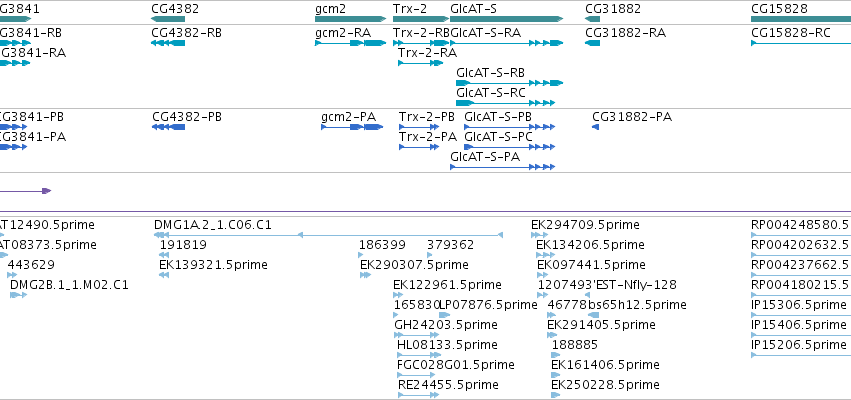Screen dimensions: 851x400
Task: Click EST IP15306.5prime label
Action: pyautogui.click(x=798, y=306)
